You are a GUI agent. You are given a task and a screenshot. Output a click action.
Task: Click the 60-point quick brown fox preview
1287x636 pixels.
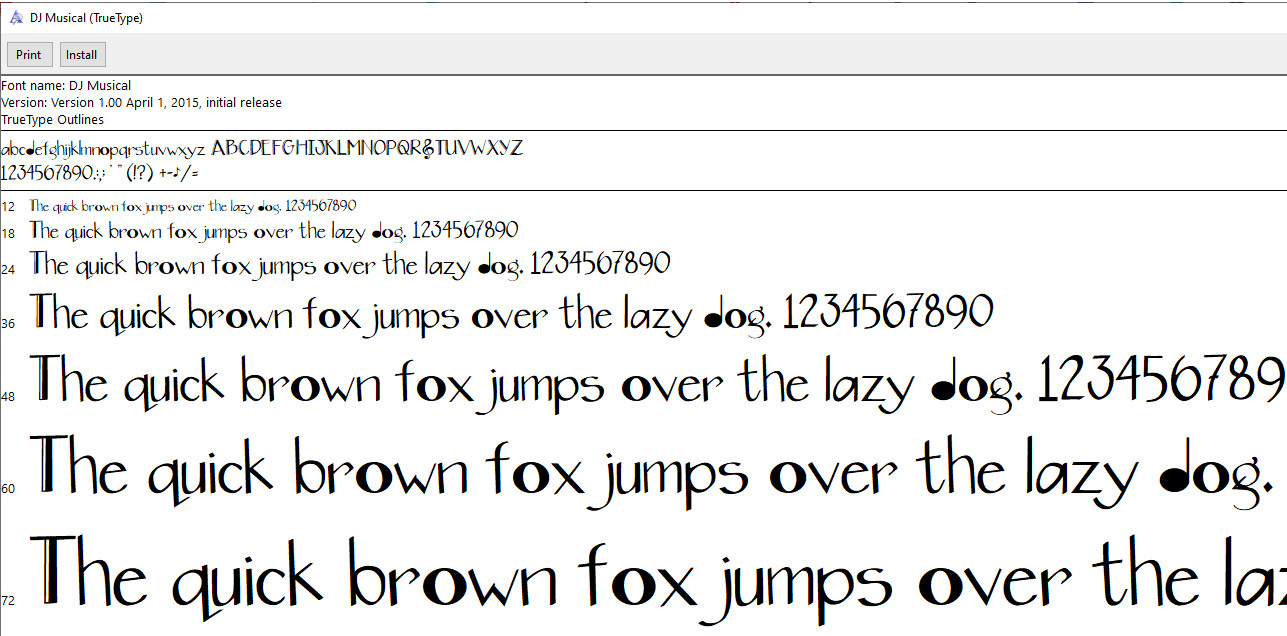pos(600,470)
